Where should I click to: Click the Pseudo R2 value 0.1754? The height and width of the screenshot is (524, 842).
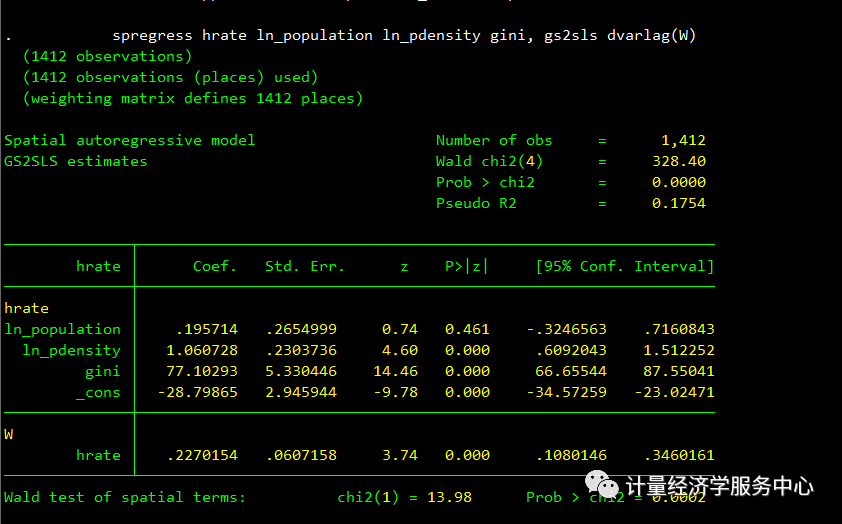coord(679,203)
